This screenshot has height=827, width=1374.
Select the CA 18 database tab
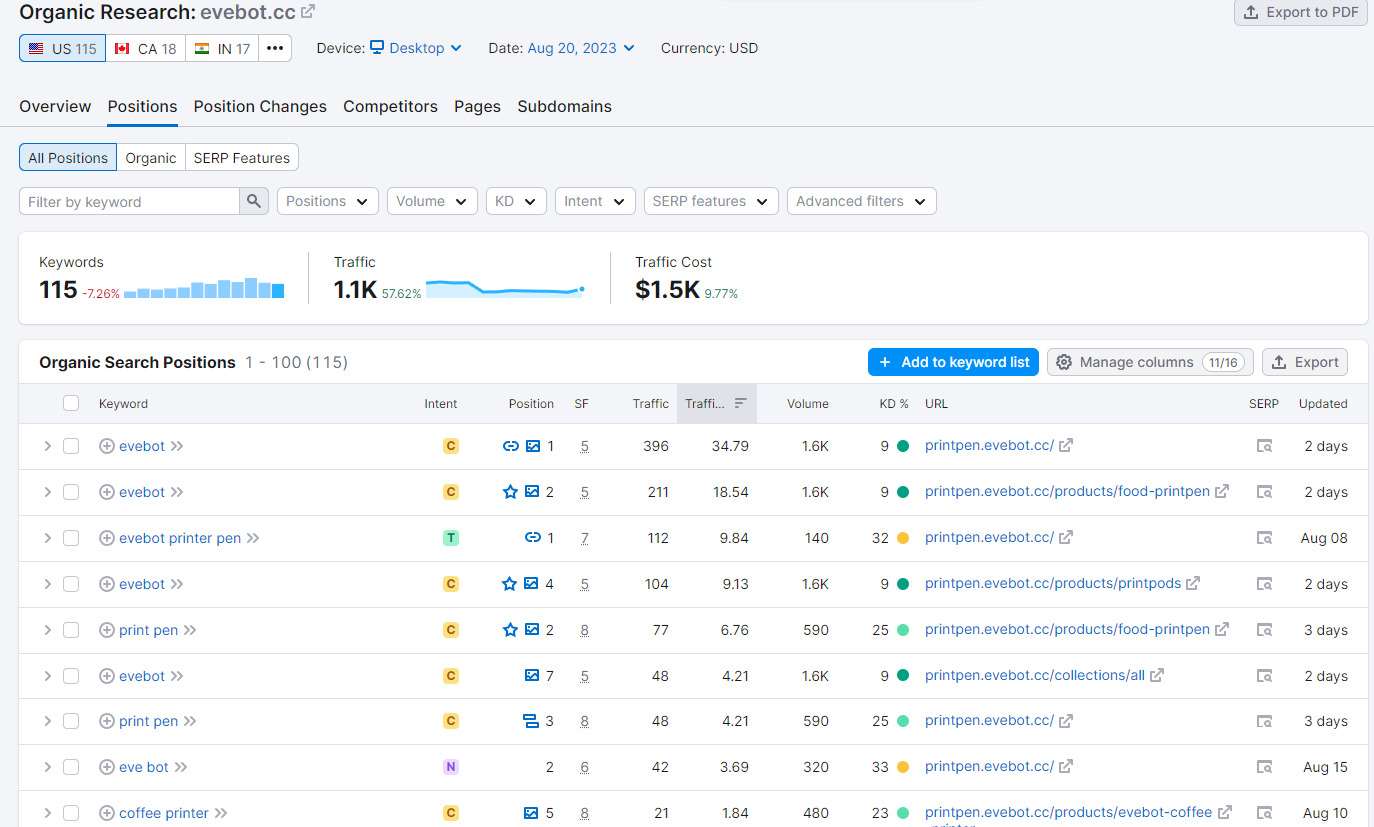(145, 48)
